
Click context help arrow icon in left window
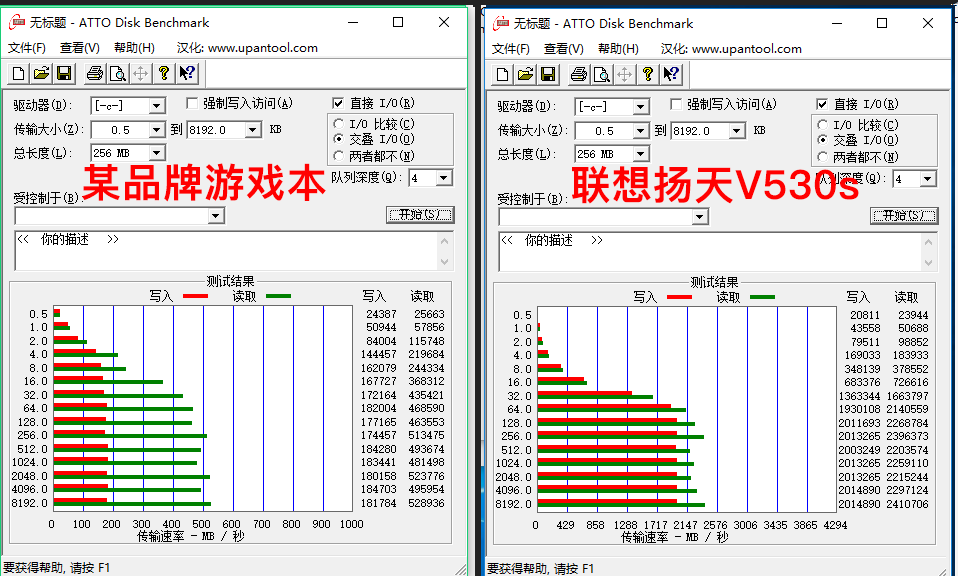click(186, 74)
